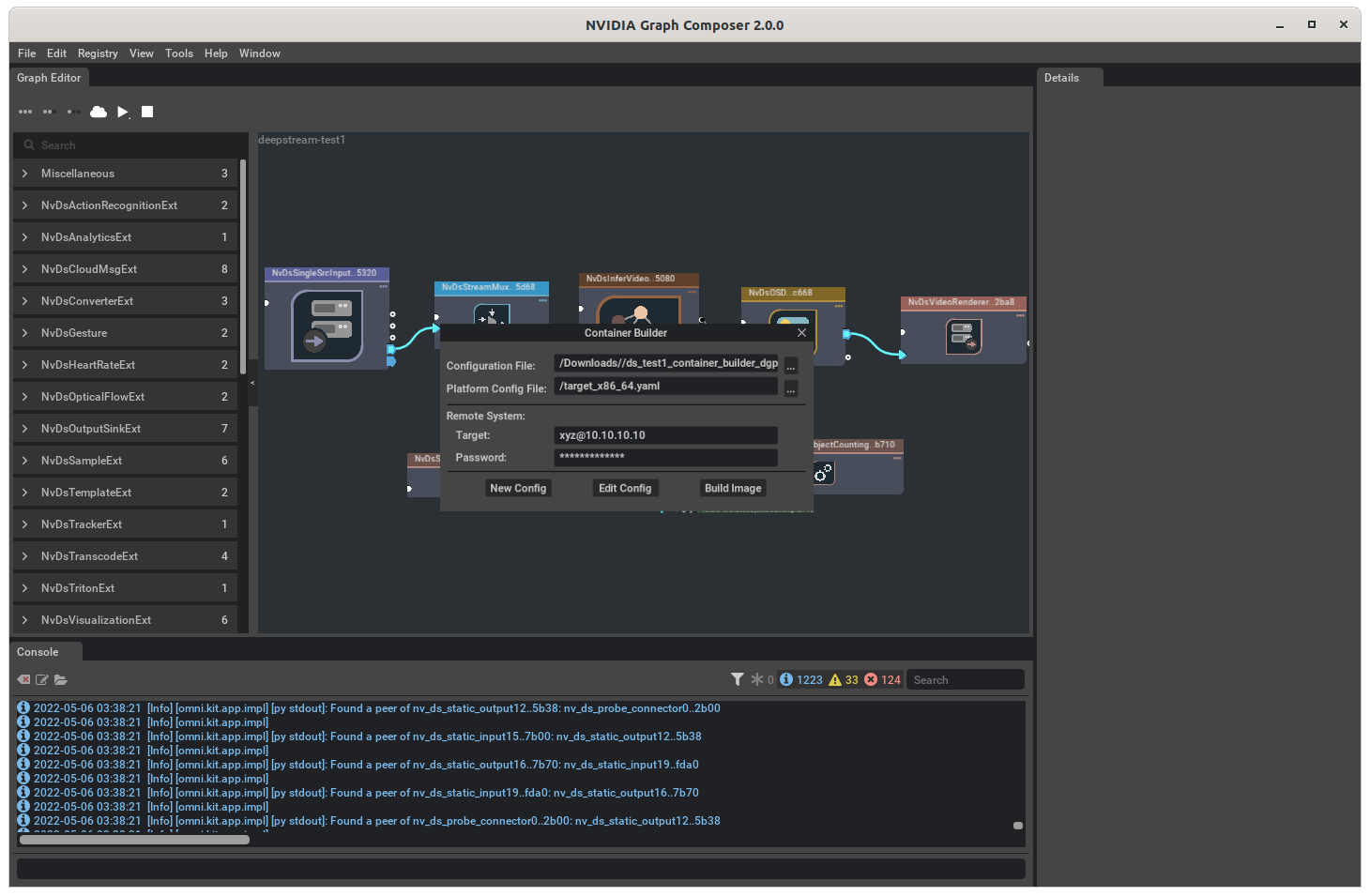
Task: Open console log folder icon
Action: 61,679
